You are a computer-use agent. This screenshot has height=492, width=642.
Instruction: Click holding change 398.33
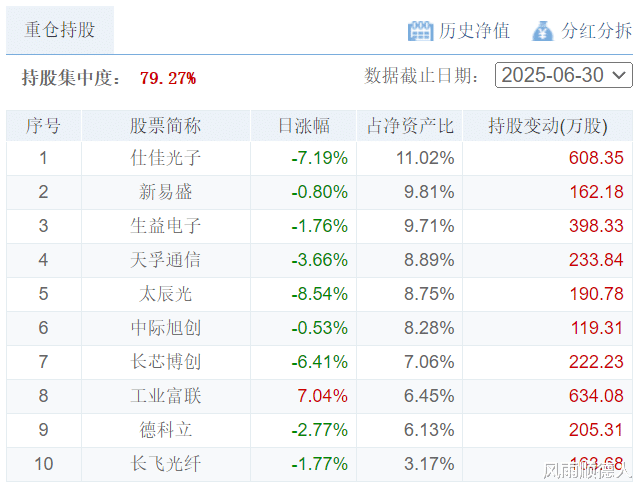tap(596, 226)
